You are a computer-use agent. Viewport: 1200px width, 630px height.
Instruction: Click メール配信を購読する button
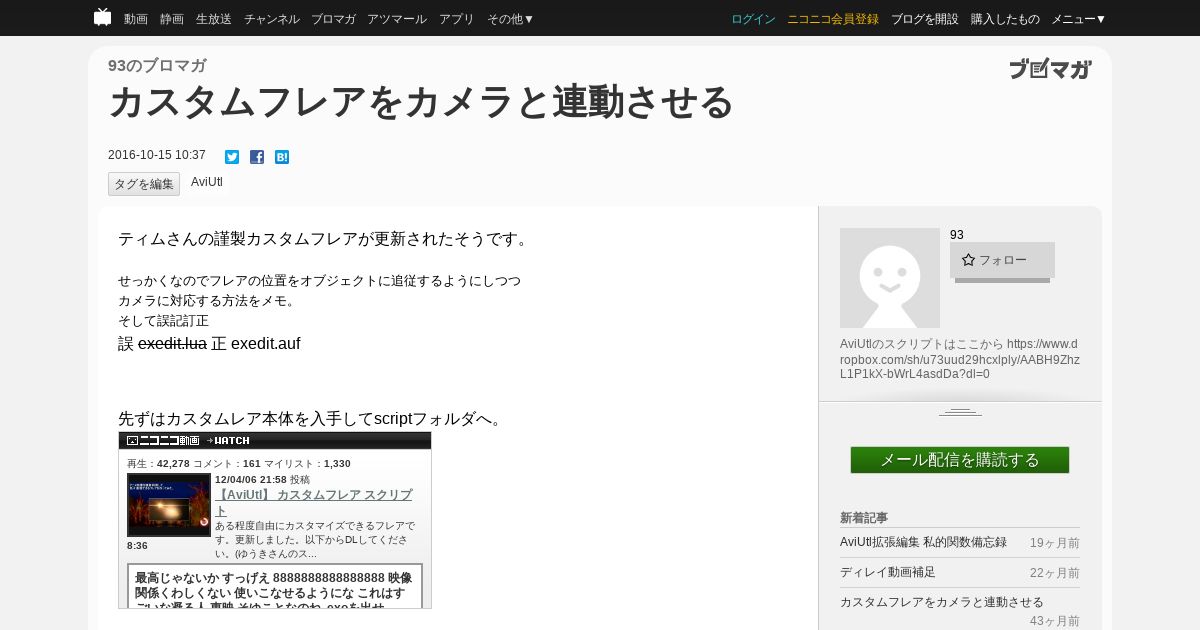click(x=960, y=460)
